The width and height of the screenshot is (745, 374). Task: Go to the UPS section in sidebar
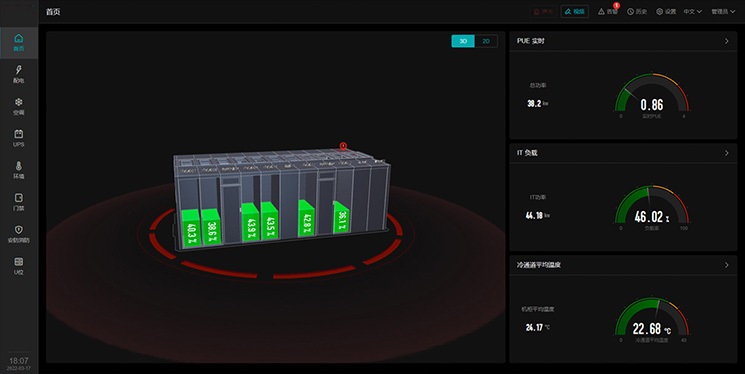click(x=19, y=138)
